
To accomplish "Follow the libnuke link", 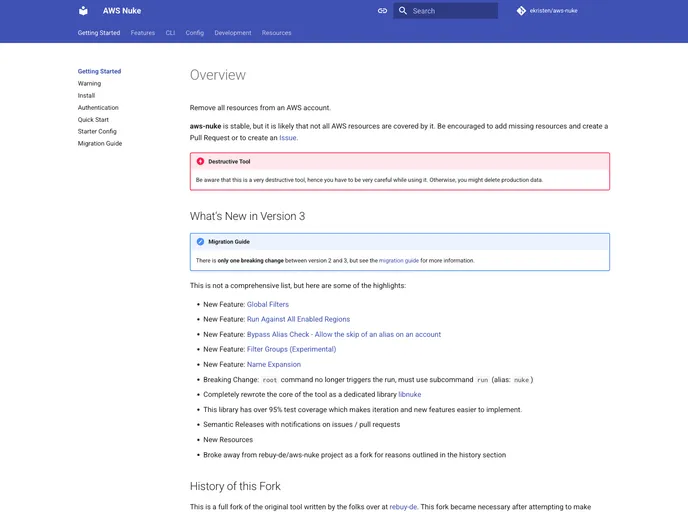I will coord(409,394).
